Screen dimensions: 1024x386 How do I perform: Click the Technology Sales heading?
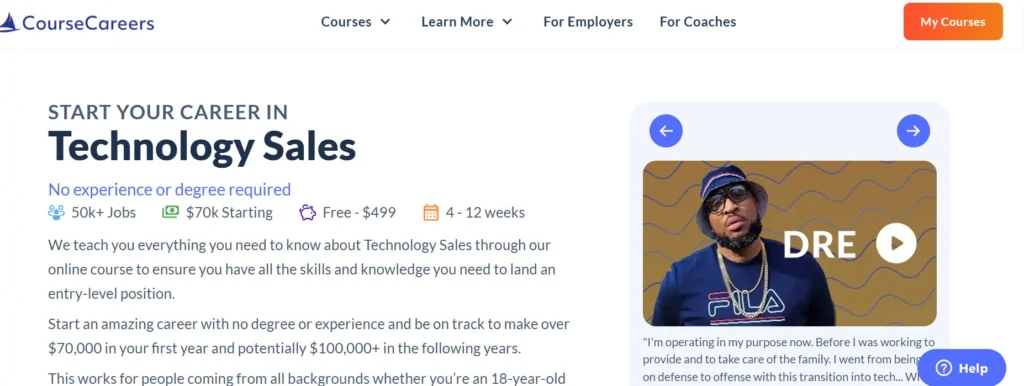[202, 146]
